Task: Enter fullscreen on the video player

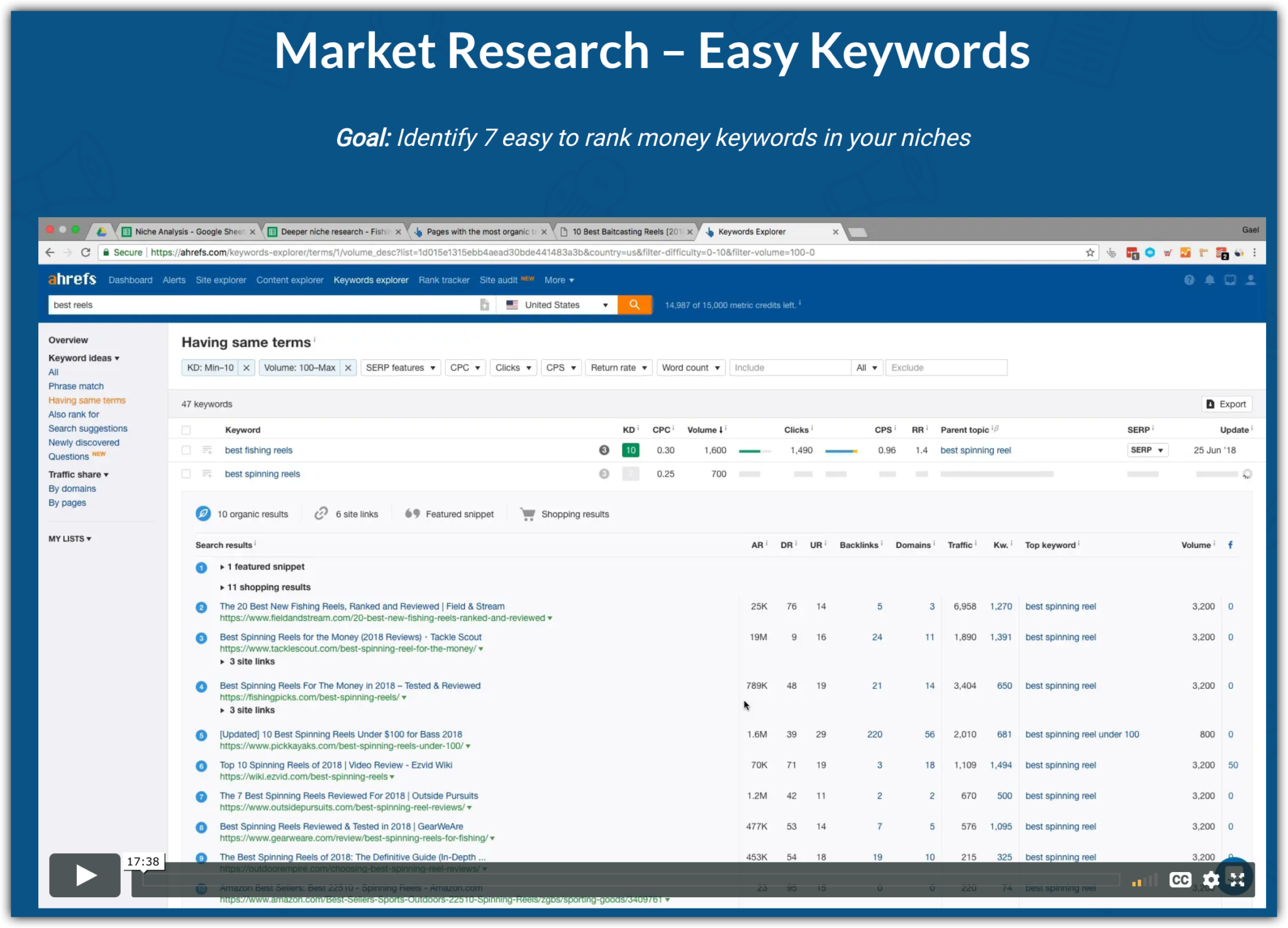Action: 1237,879
